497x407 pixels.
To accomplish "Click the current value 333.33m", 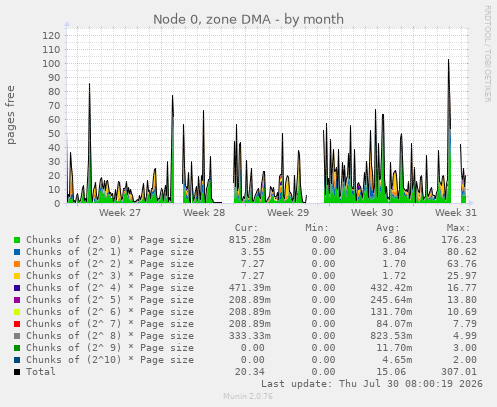I will [x=250, y=336].
